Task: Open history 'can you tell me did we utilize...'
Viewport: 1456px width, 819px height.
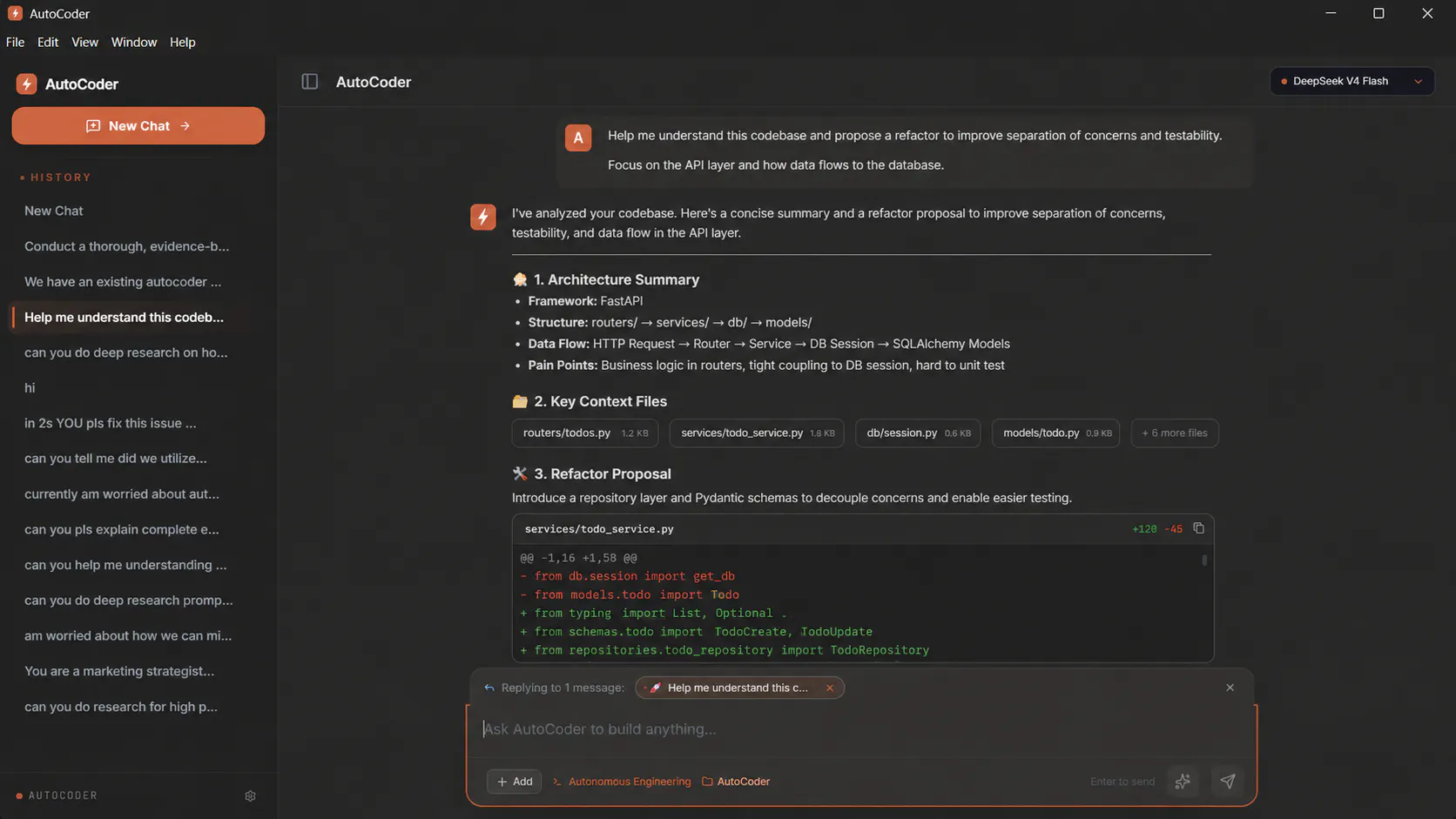Action: coord(138,458)
